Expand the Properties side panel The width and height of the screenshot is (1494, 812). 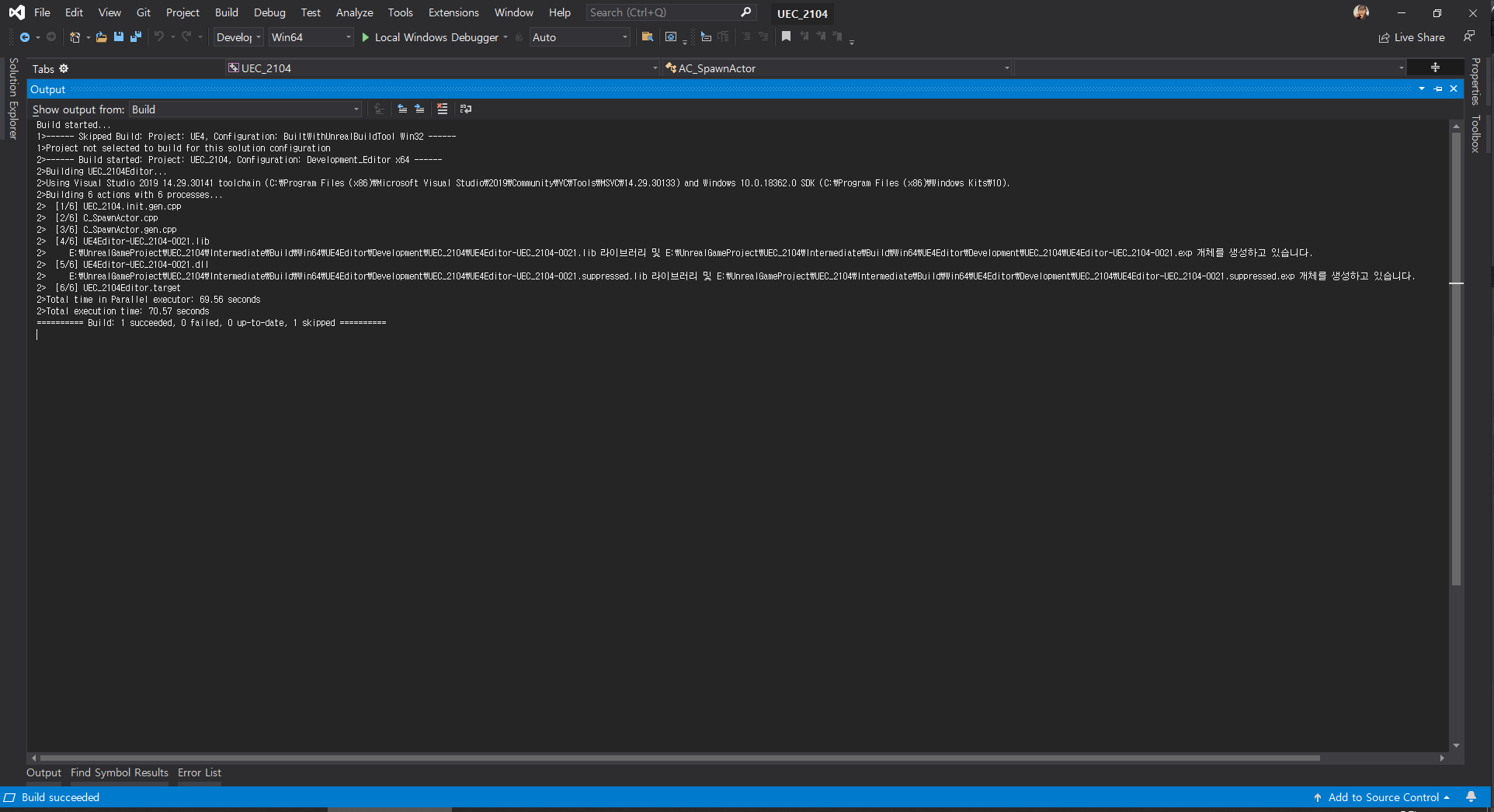coord(1475,81)
